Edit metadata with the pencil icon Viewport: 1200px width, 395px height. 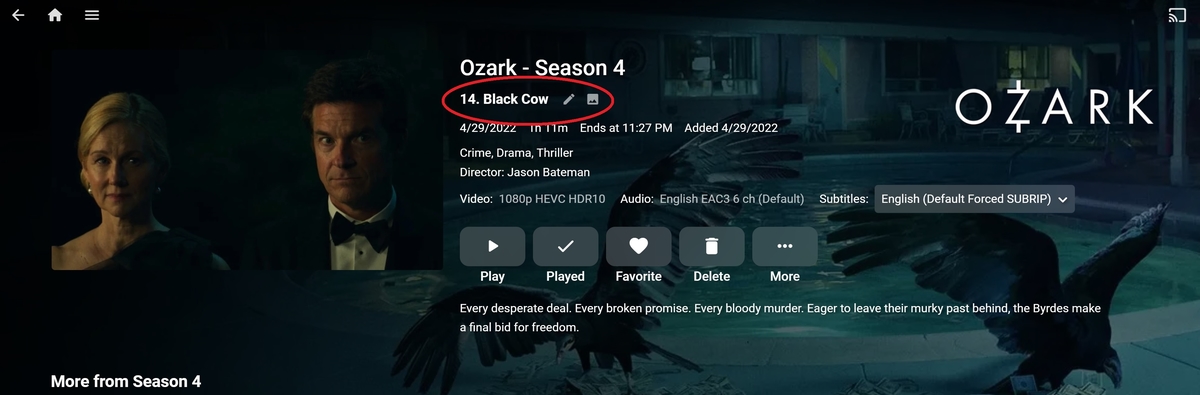click(x=569, y=100)
